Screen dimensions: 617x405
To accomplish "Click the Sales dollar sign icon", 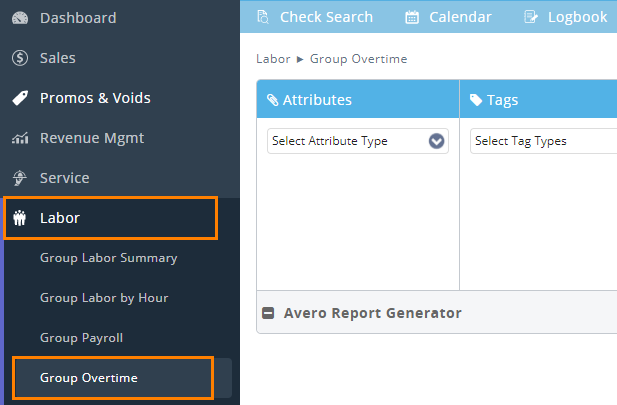I will coord(19,58).
